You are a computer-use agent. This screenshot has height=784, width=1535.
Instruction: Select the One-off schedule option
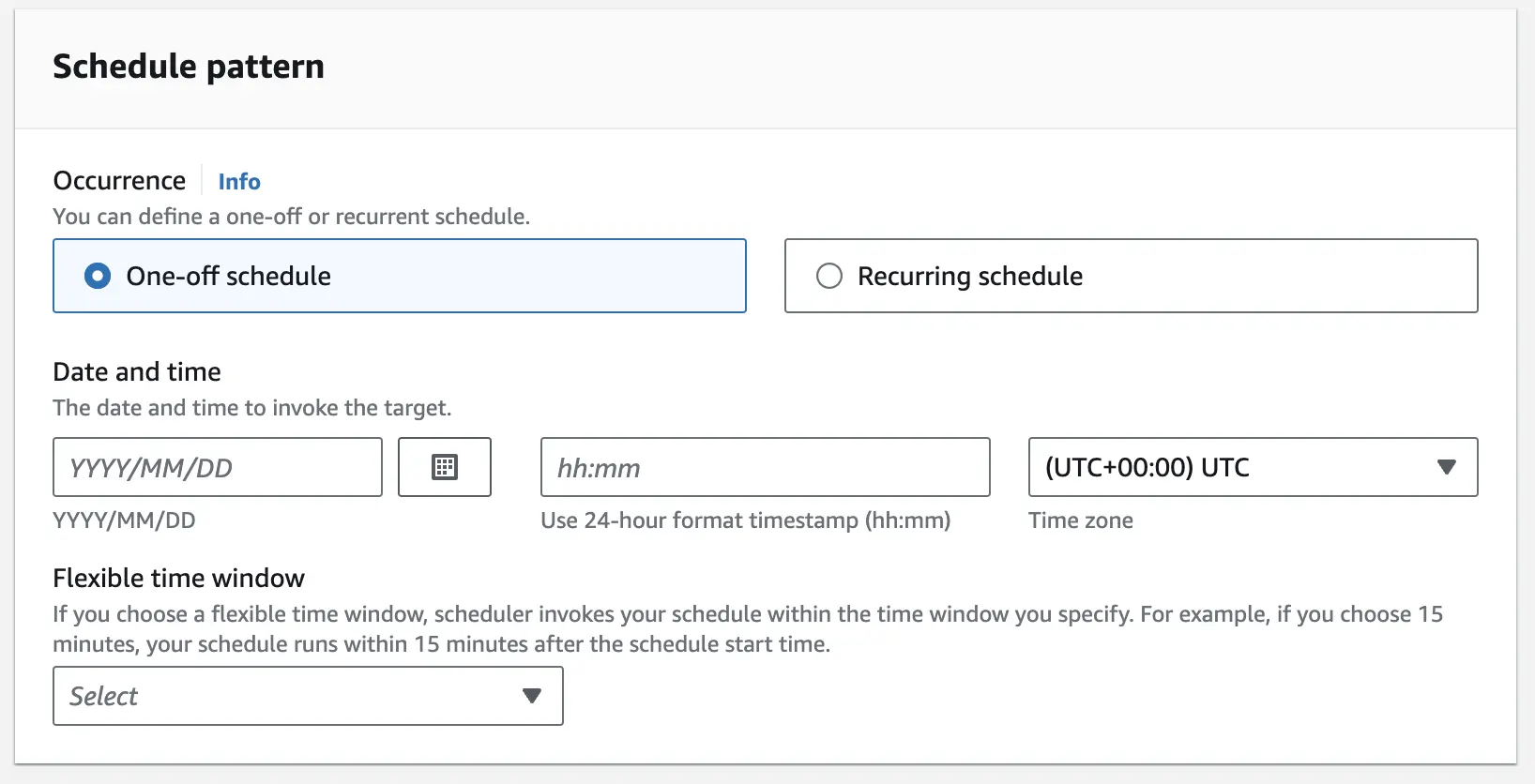click(x=400, y=276)
